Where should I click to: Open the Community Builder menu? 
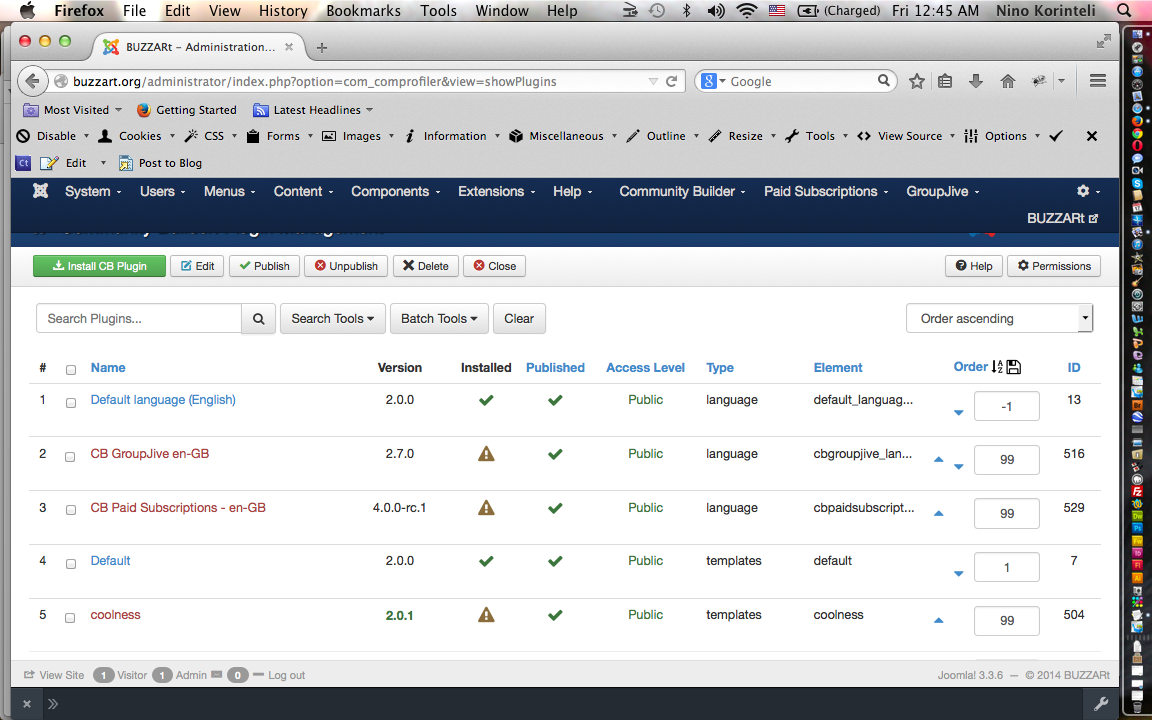point(682,191)
